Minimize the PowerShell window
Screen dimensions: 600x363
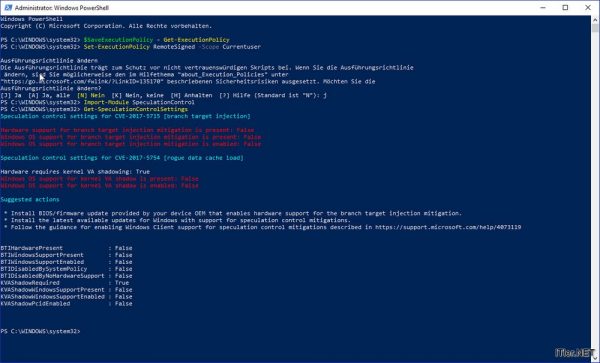(x=543, y=8)
